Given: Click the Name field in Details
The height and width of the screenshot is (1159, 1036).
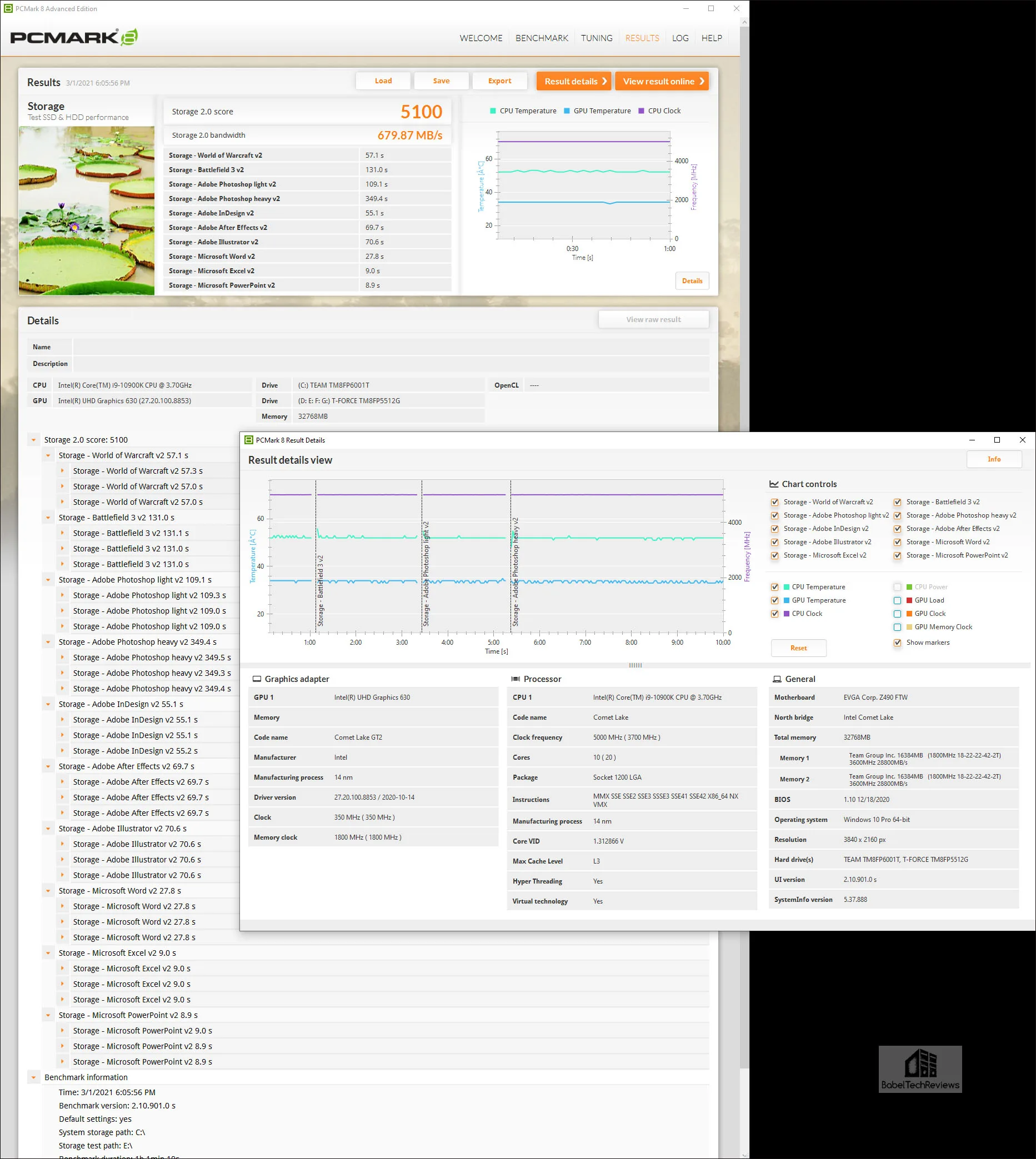Looking at the screenshot, I should (x=391, y=347).
